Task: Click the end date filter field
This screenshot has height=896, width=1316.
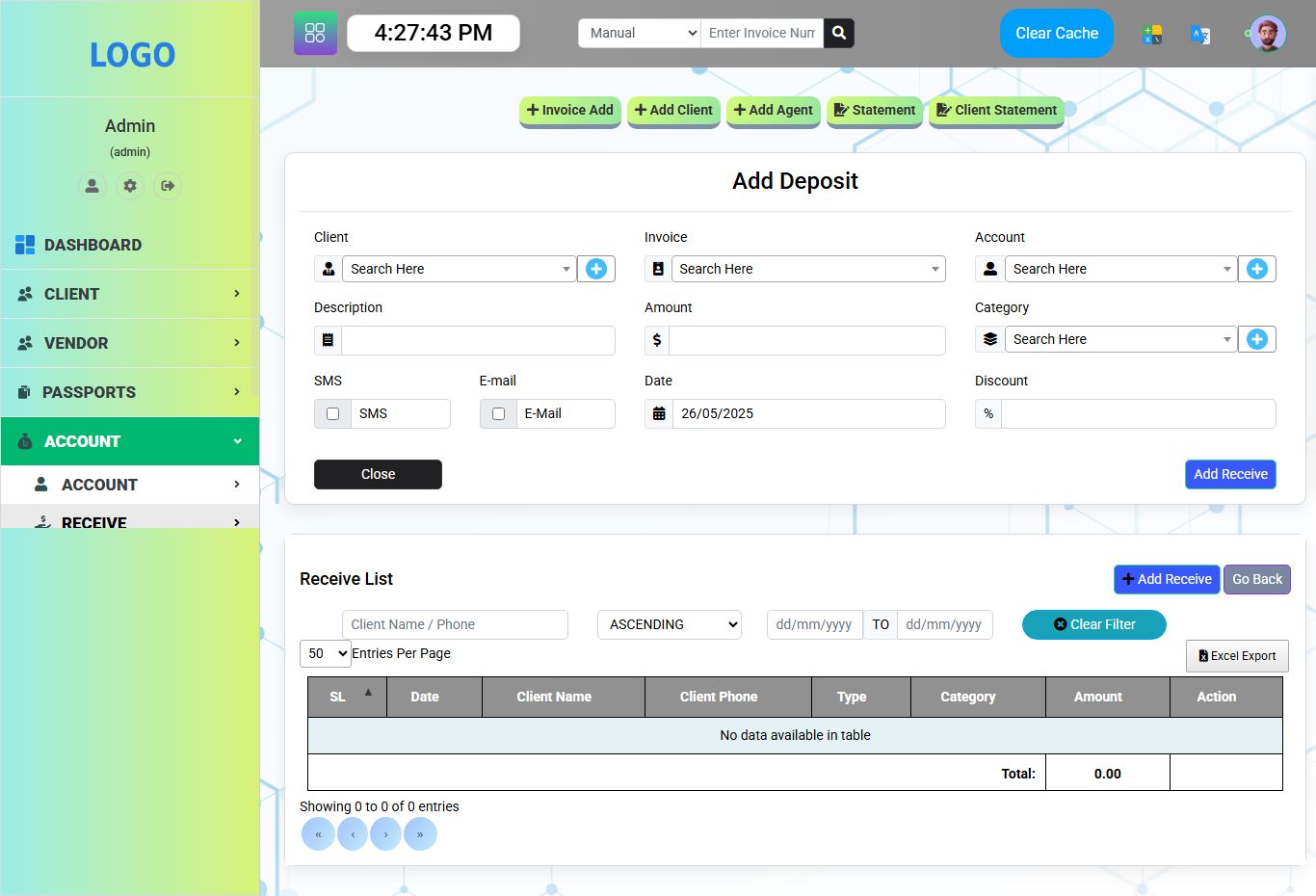Action: click(945, 624)
